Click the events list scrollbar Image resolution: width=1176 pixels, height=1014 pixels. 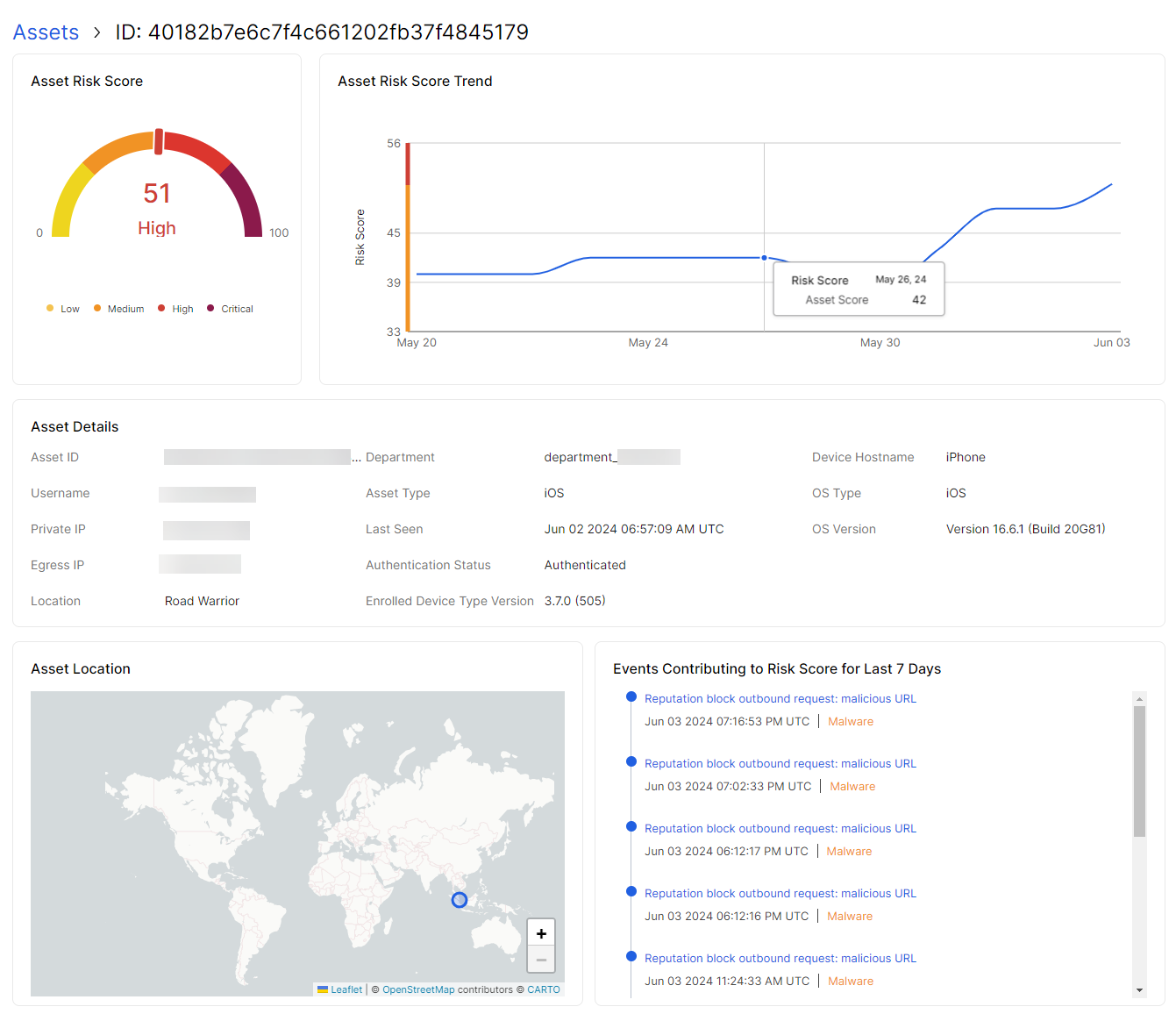point(1140,763)
